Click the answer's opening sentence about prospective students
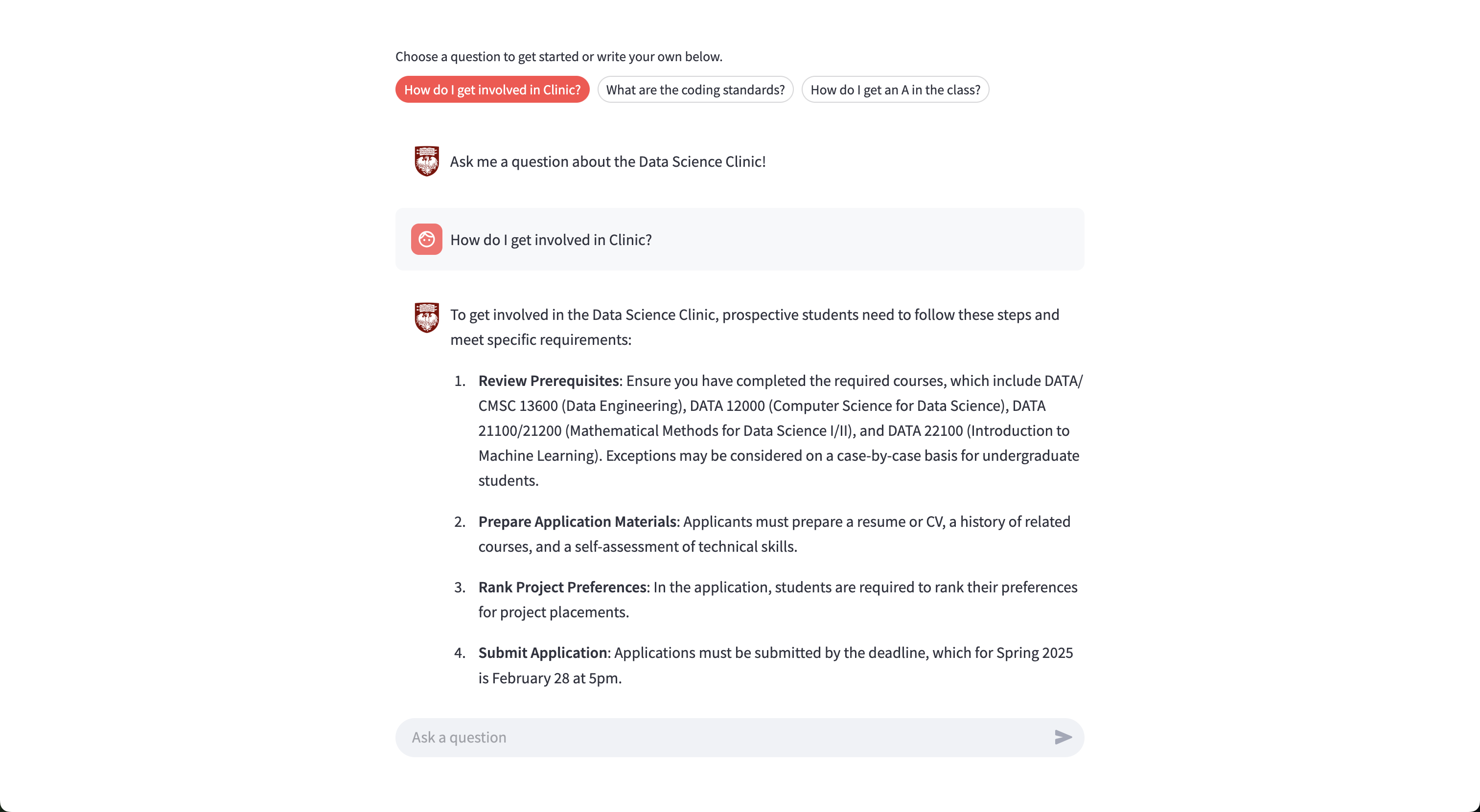1480x812 pixels. point(754,315)
